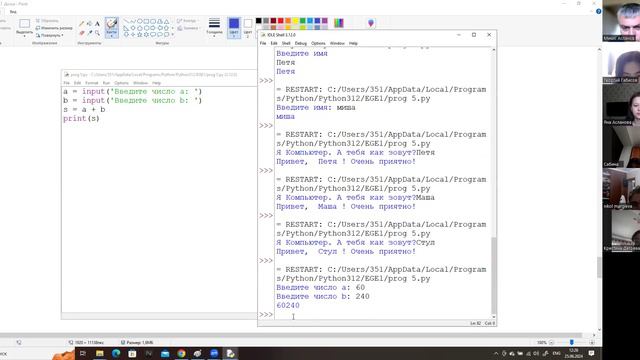Open Debug menu in IDLE Shell
This screenshot has height=360, width=640.
tap(300, 43)
